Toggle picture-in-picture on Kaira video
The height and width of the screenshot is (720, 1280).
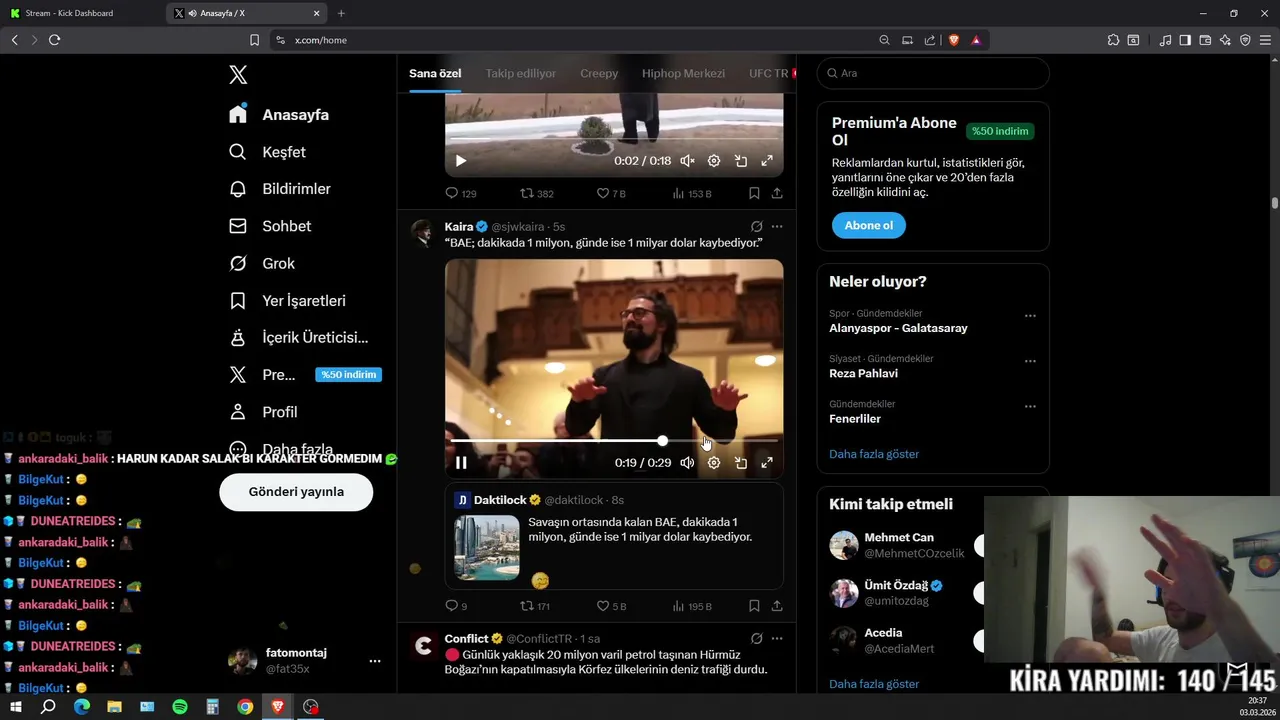pyautogui.click(x=741, y=462)
